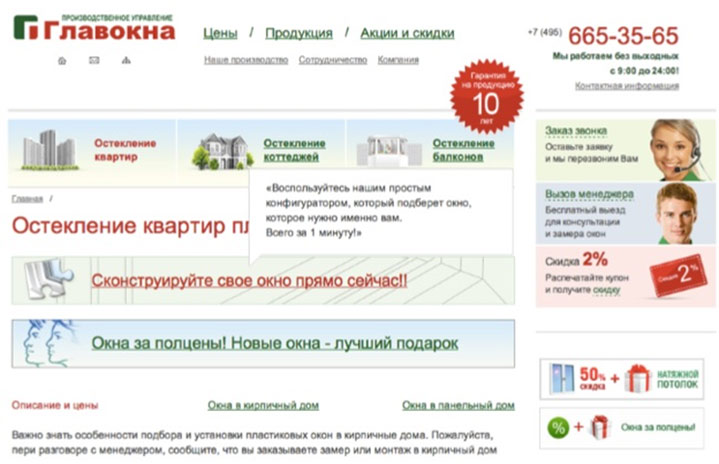719x464 pixels.
Task: Click Заказ звонка link
Action: [576, 131]
